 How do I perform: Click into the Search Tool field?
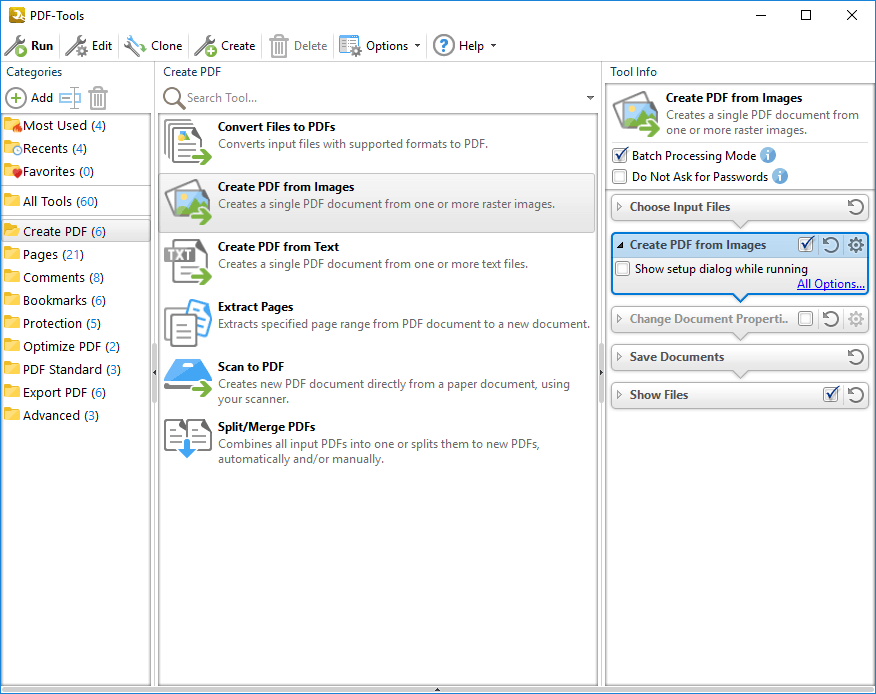pos(380,98)
